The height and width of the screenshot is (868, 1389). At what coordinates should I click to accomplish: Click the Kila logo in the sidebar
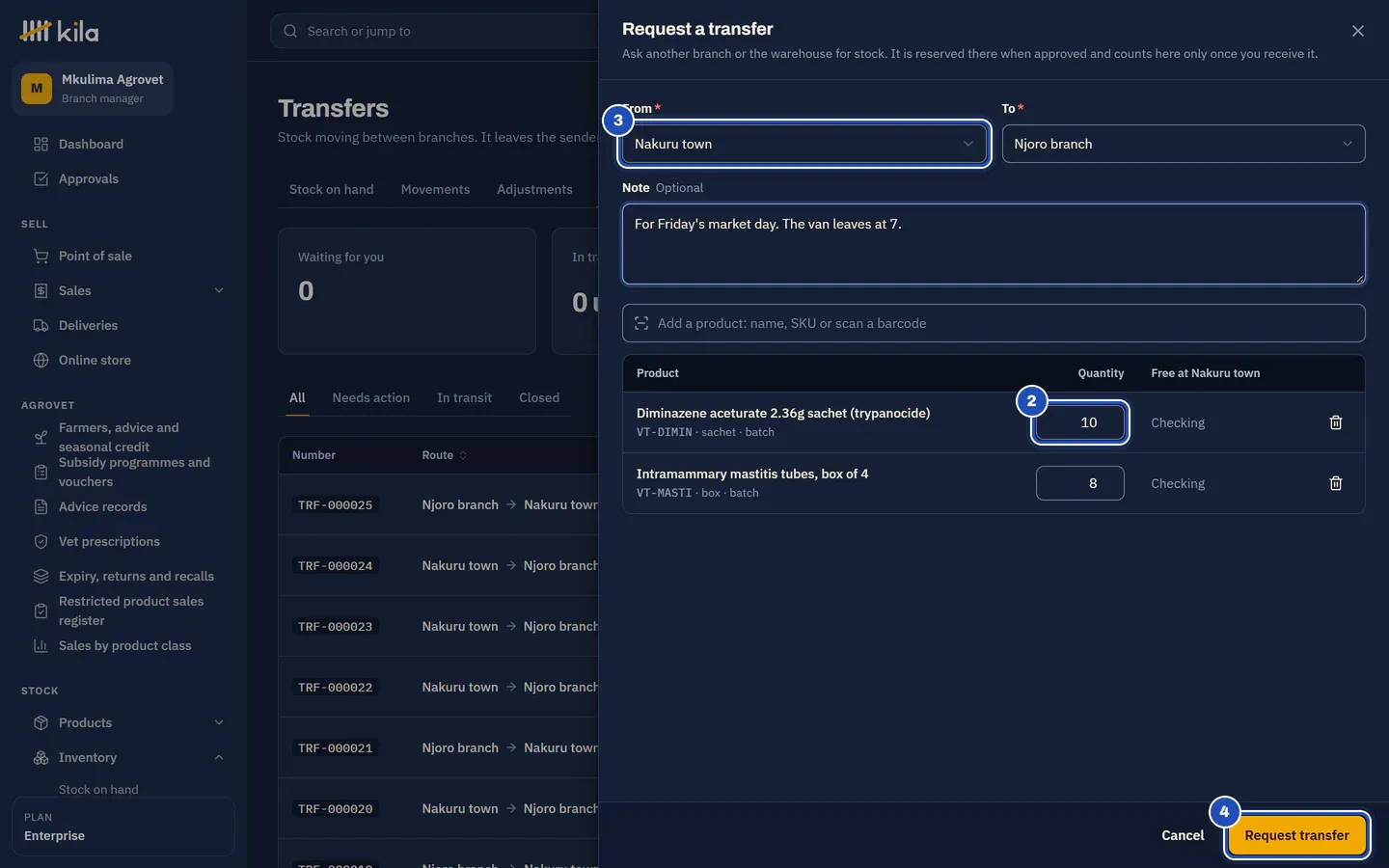pyautogui.click(x=60, y=31)
